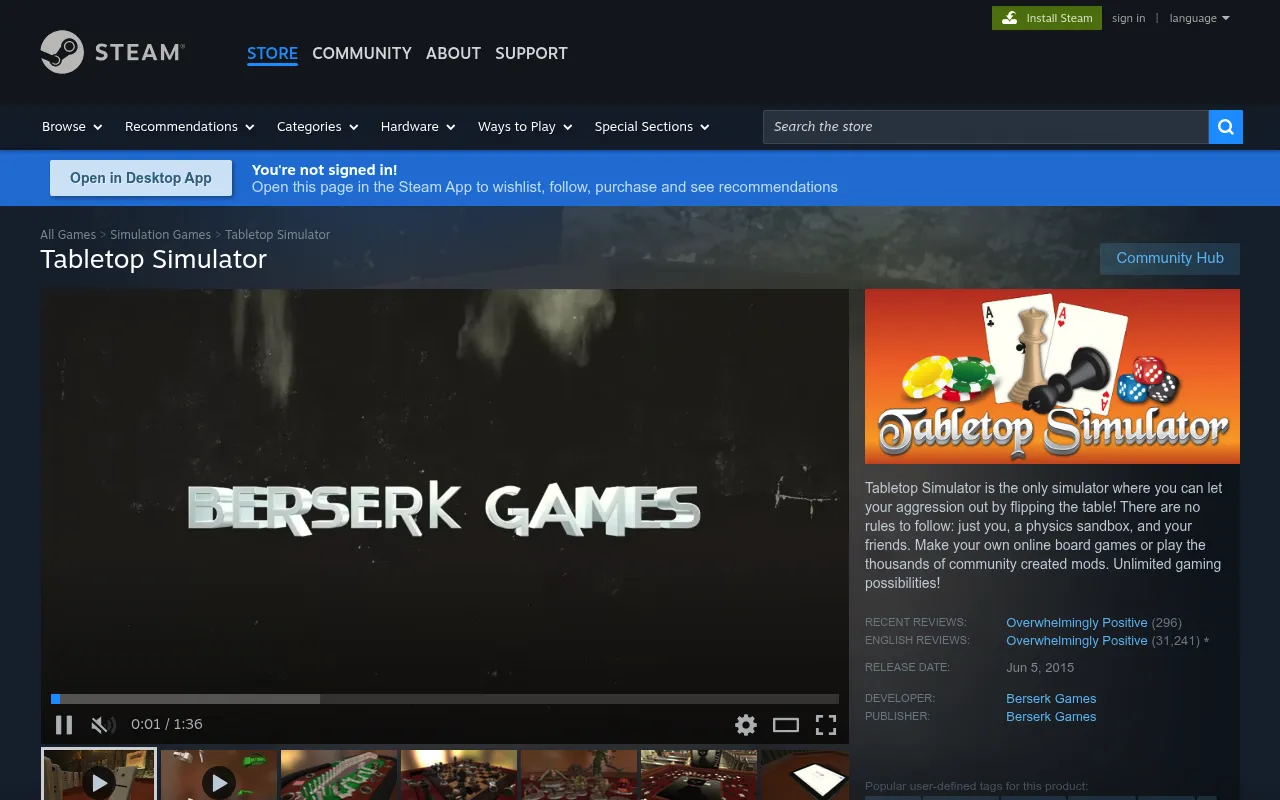Open recent reviews Overwhelmingly Positive link
Image resolution: width=1280 pixels, height=800 pixels.
click(x=1077, y=623)
